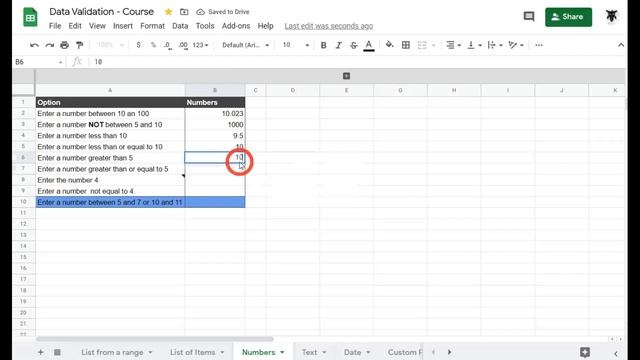Viewport: 640px width, 360px height.
Task: Click the name box showing B6
Action: coord(38,62)
